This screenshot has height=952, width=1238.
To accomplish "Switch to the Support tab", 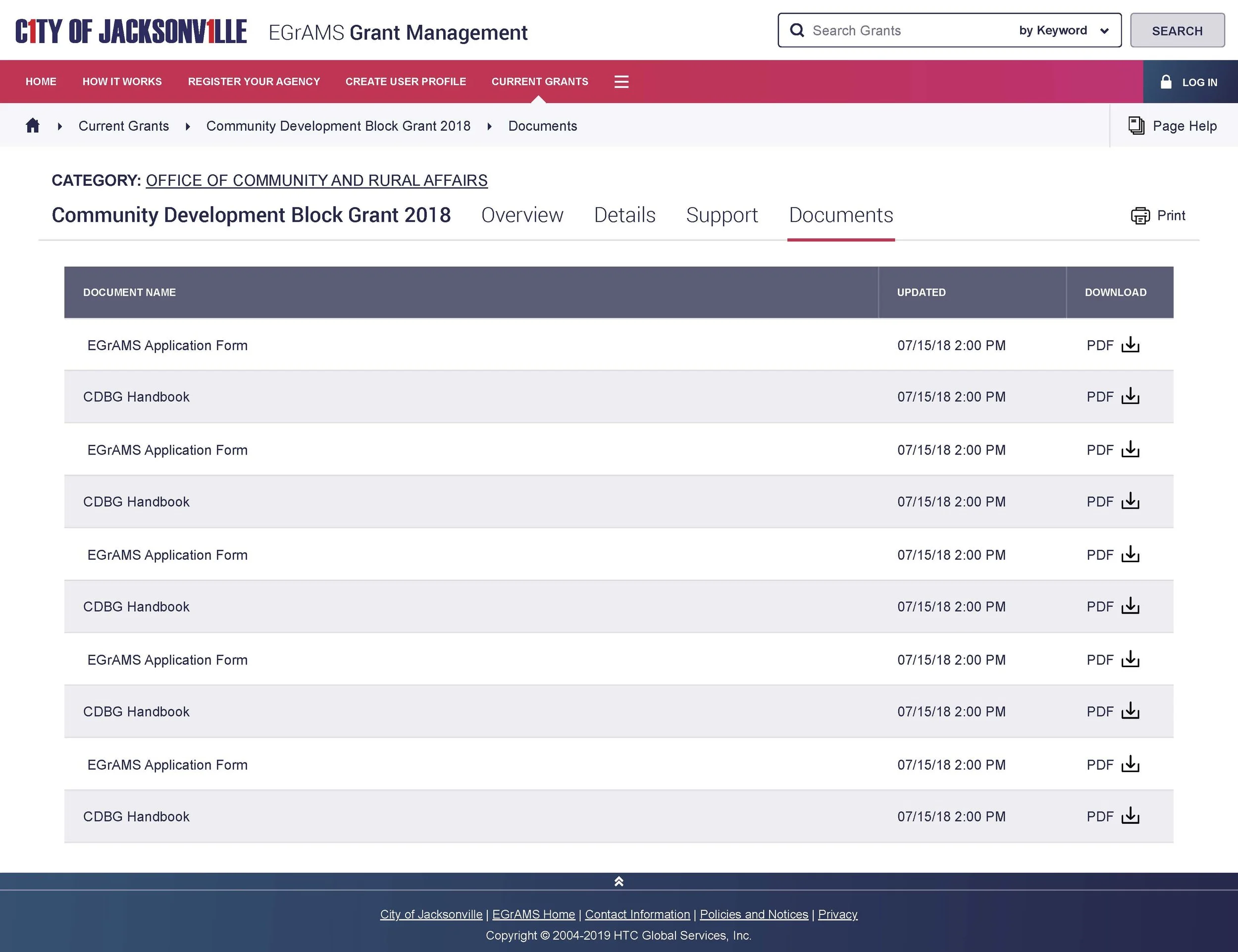I will (722, 215).
